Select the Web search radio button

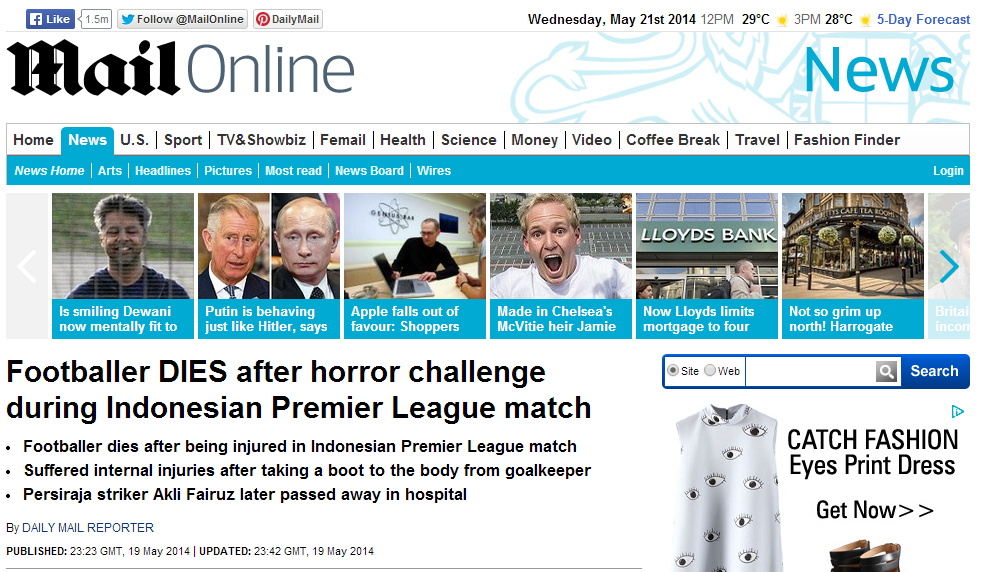(710, 371)
